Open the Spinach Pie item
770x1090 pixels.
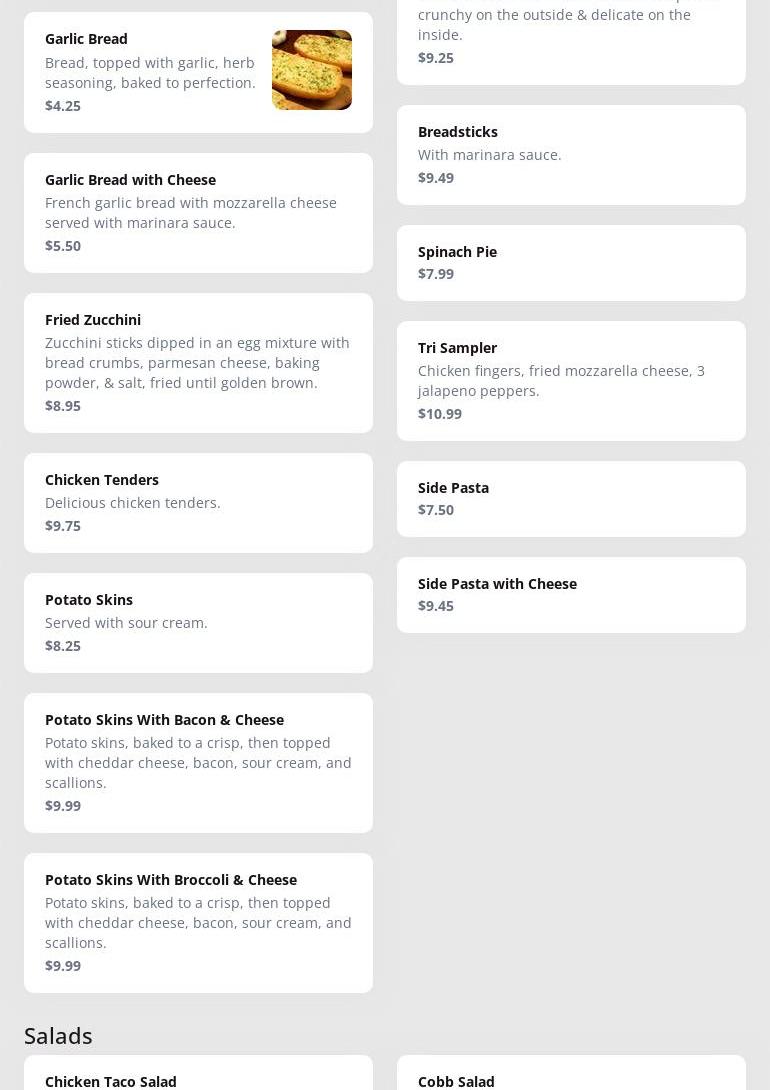(x=457, y=252)
